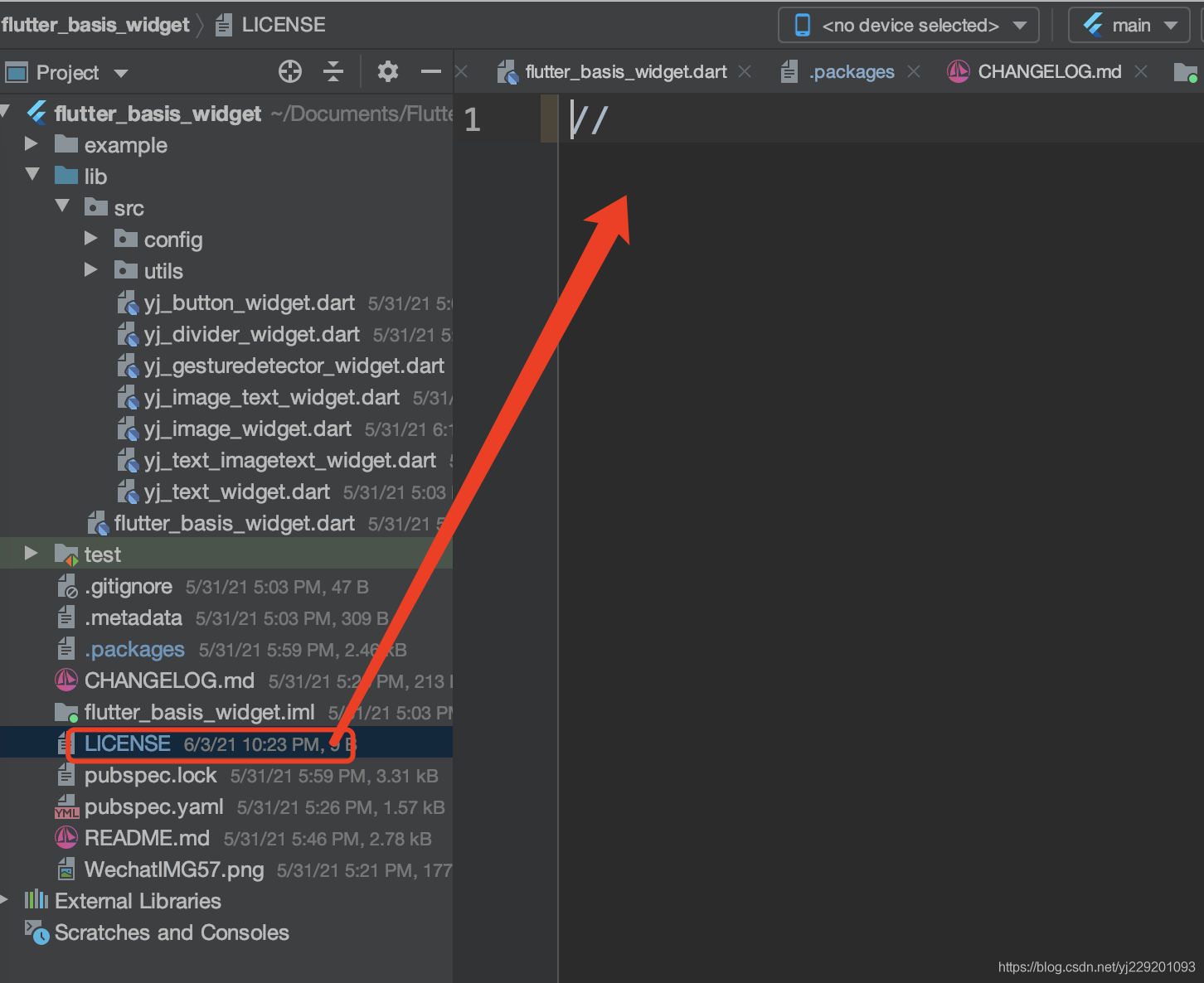Click the Scratches and Consoles icon
This screenshot has width=1204, height=983.
point(36,932)
